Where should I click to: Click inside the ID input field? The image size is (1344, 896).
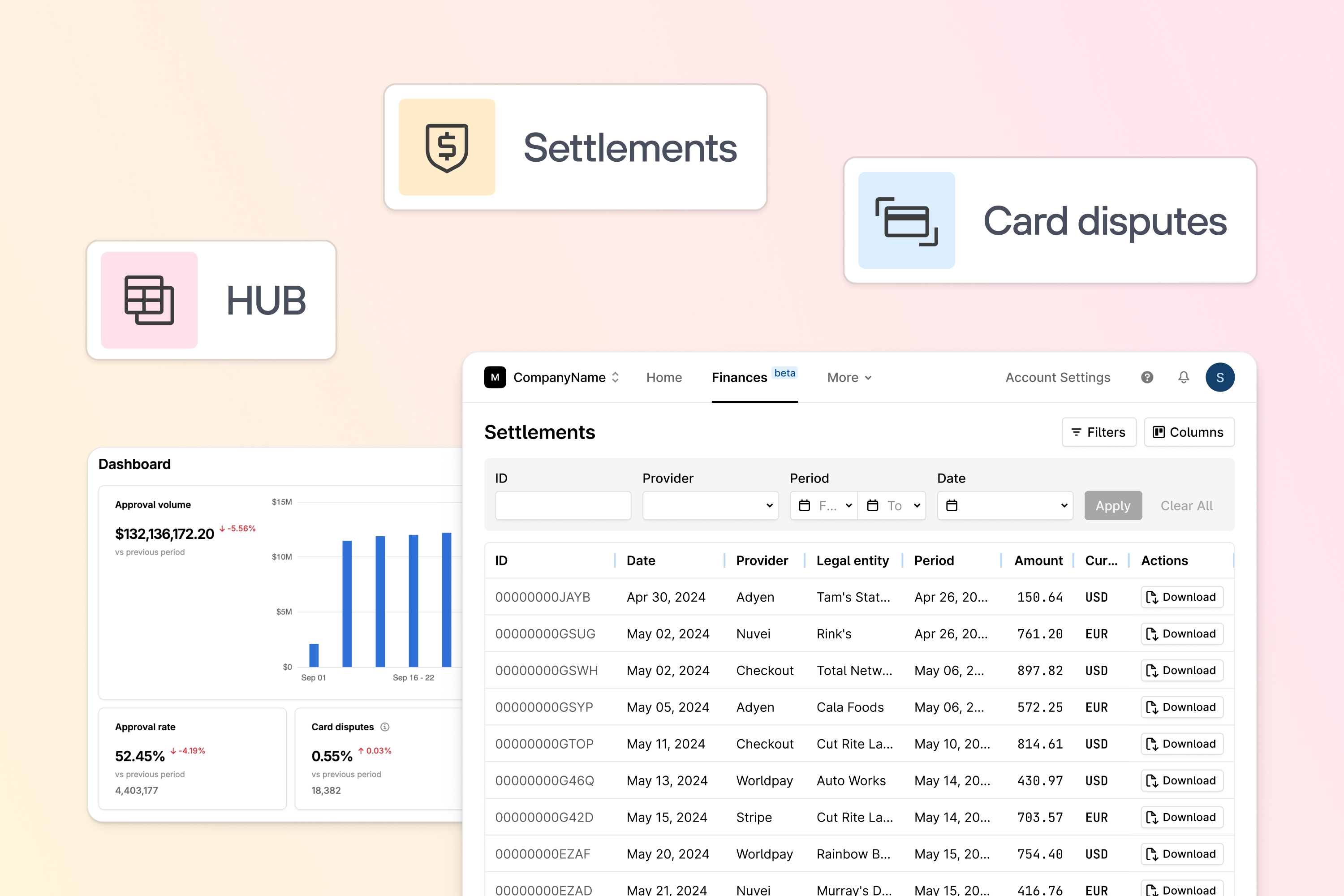point(563,505)
